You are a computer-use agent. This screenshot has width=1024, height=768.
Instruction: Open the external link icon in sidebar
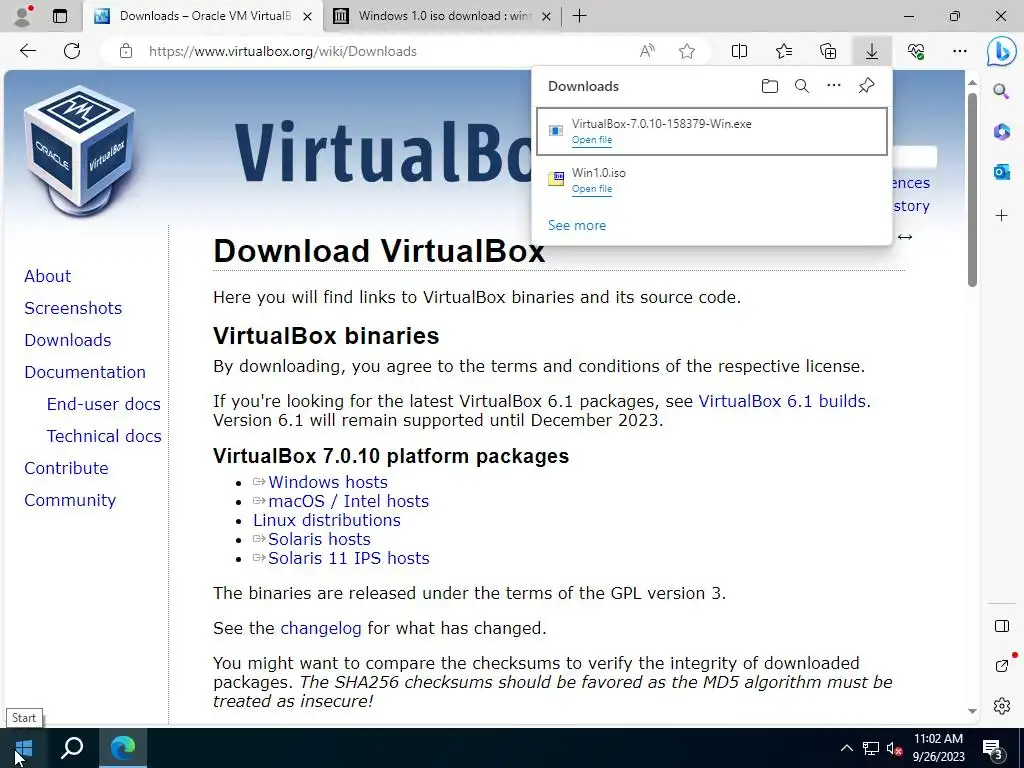pyautogui.click(x=1002, y=665)
